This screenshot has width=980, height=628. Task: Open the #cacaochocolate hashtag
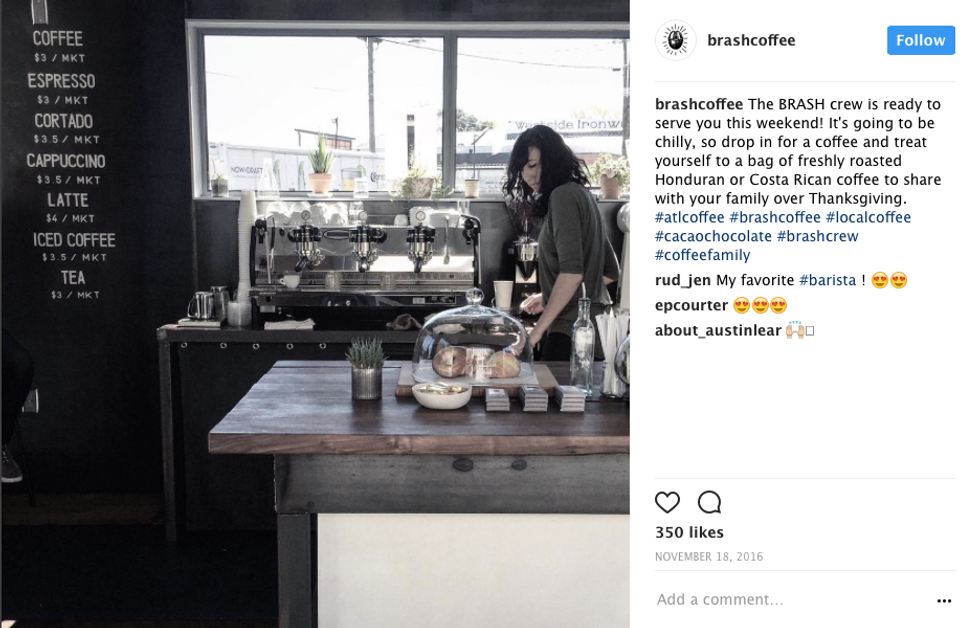[713, 236]
